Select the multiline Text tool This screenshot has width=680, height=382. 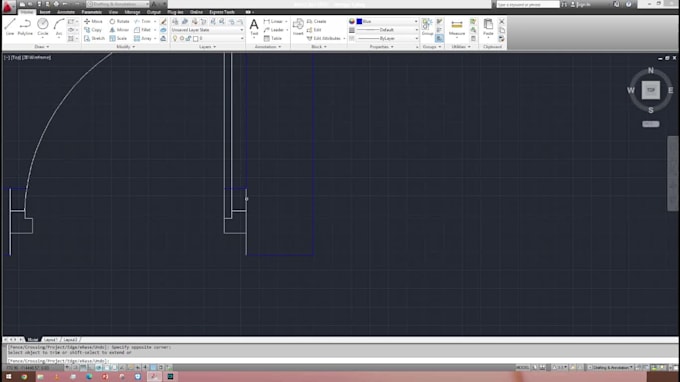254,27
